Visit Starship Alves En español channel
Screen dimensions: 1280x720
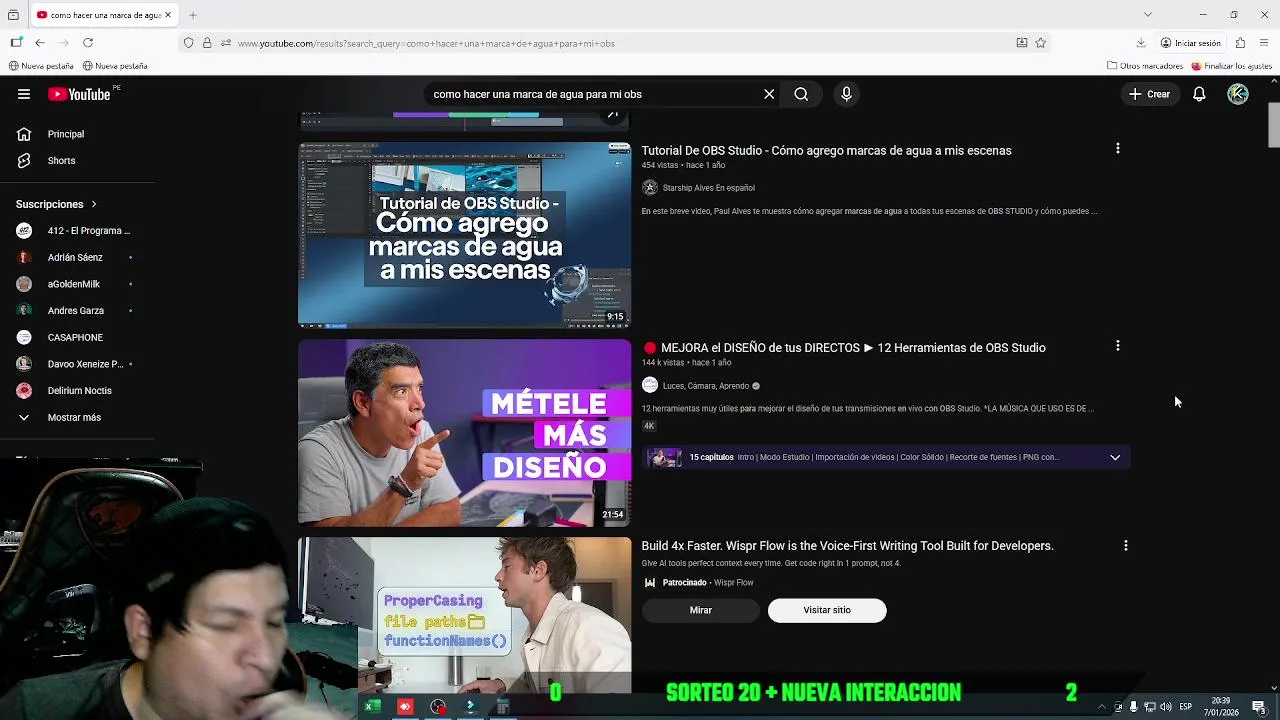708,188
